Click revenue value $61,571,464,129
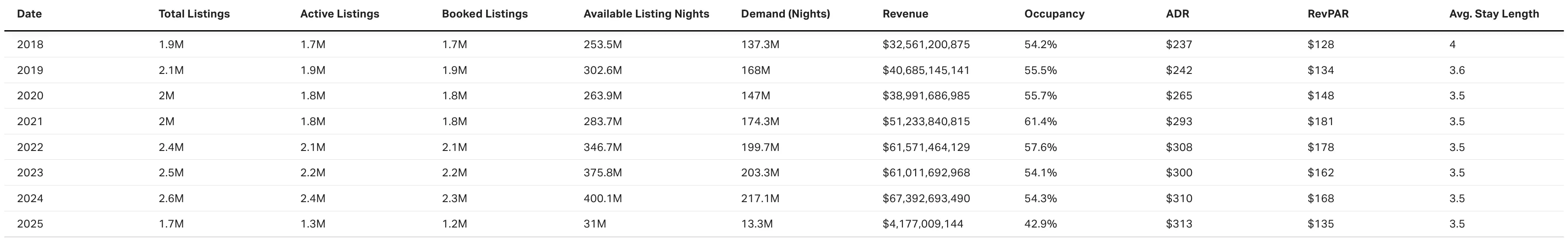The height and width of the screenshot is (238, 1568). coord(927,147)
